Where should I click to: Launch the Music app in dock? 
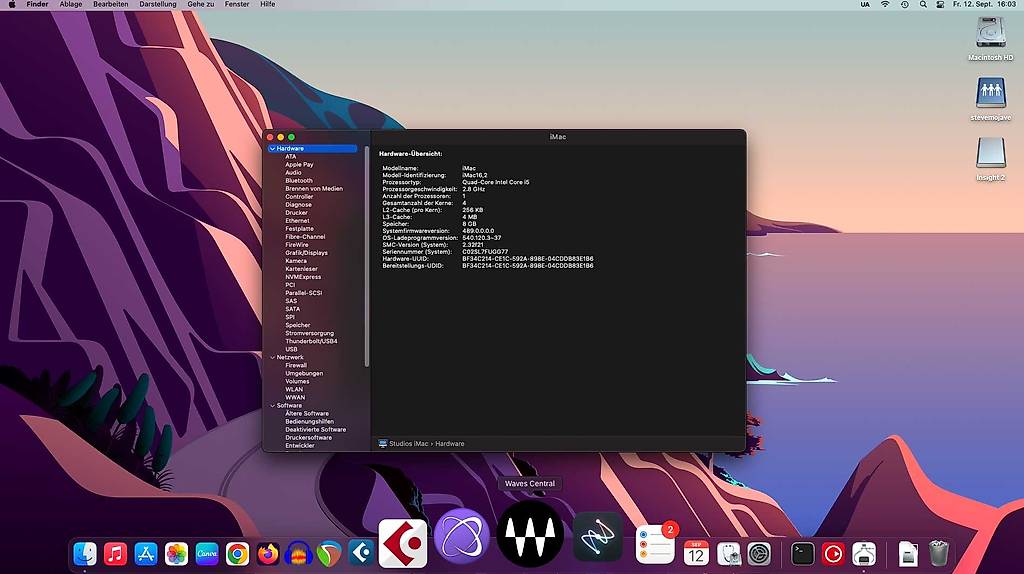(x=116, y=554)
